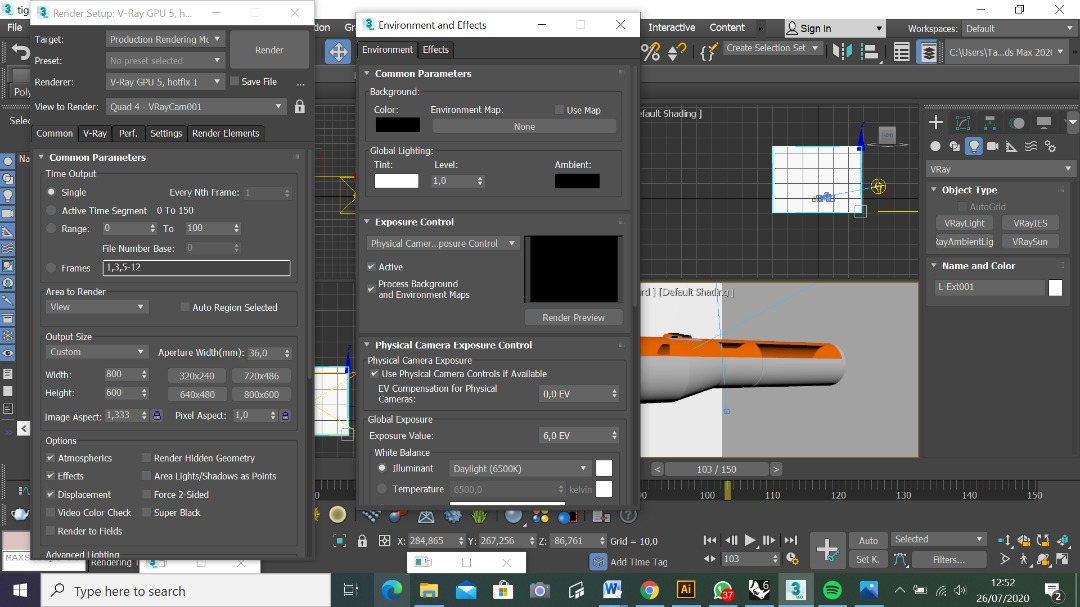Screen dimensions: 1080x607
Task: Toggle Use Physical Camera Controls checkbox
Action: (x=374, y=373)
